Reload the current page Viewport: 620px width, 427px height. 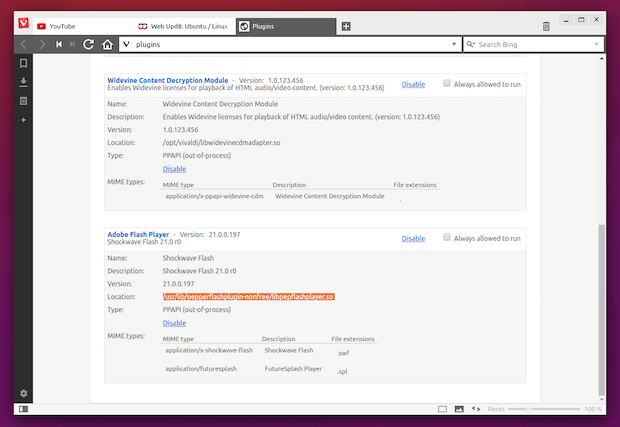click(89, 44)
